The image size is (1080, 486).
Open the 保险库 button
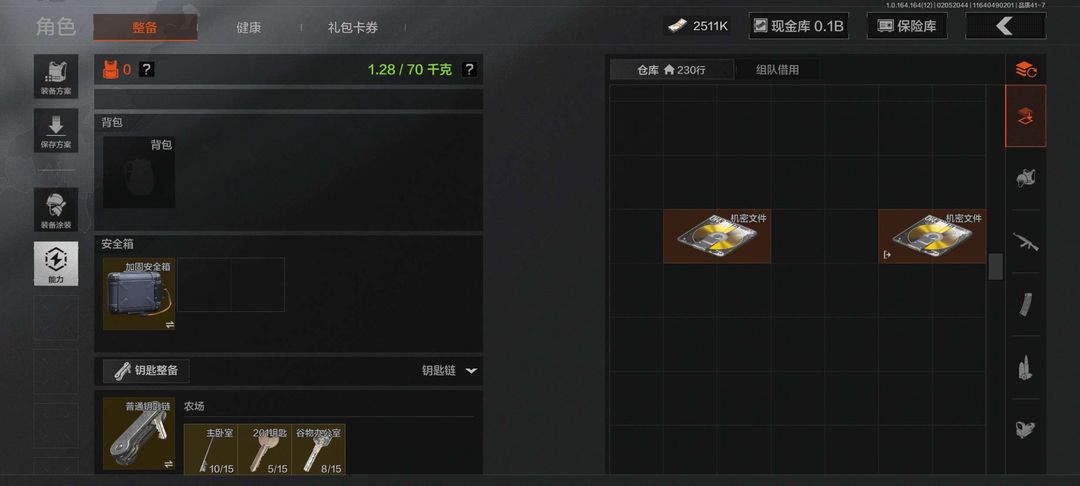[906, 26]
